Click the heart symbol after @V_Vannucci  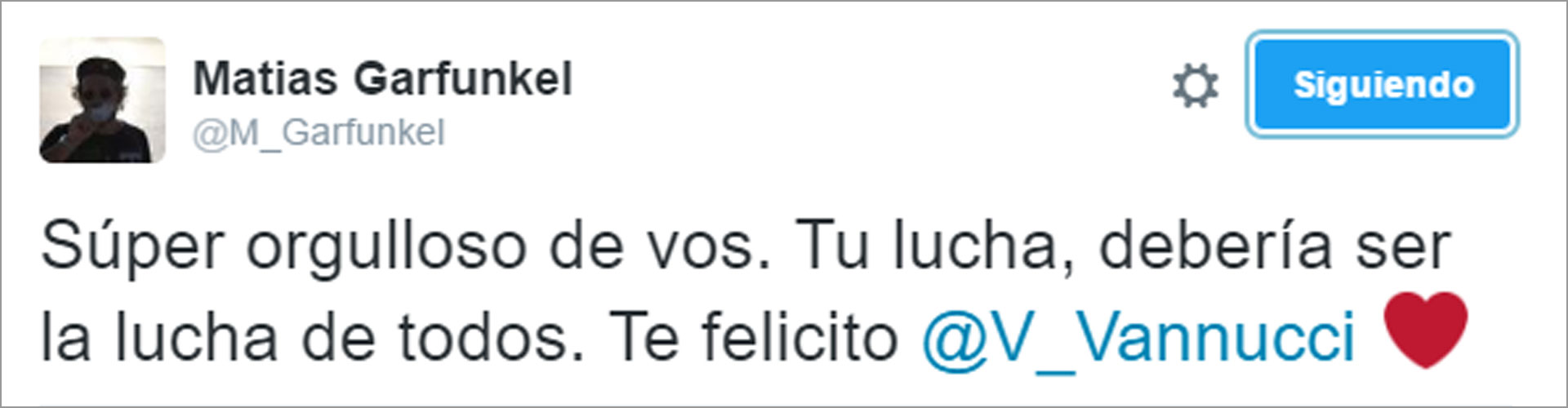(1425, 330)
